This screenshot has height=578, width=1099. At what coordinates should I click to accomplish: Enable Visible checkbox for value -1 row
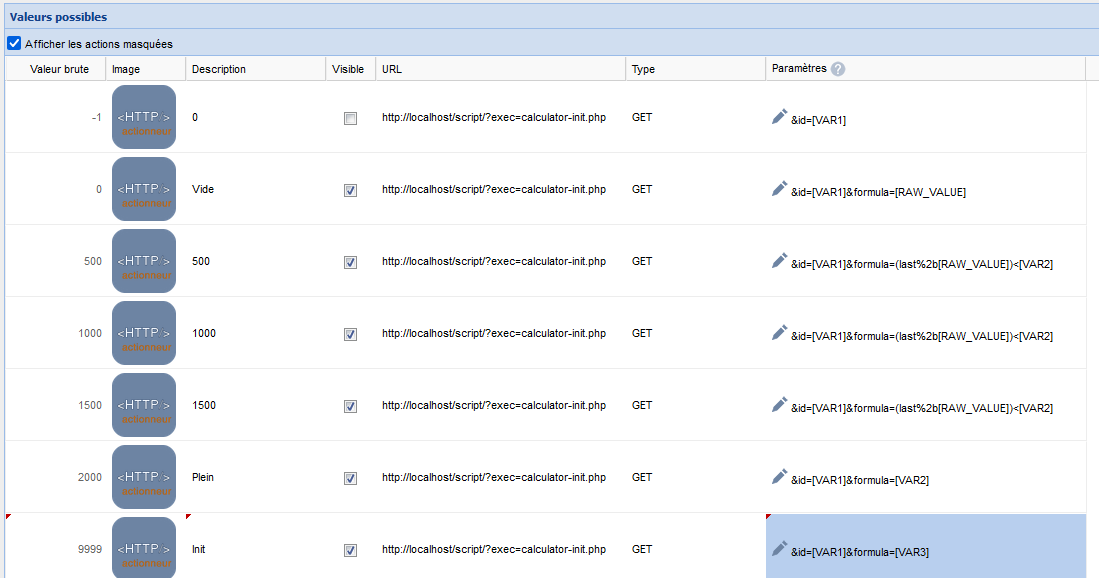(x=350, y=118)
